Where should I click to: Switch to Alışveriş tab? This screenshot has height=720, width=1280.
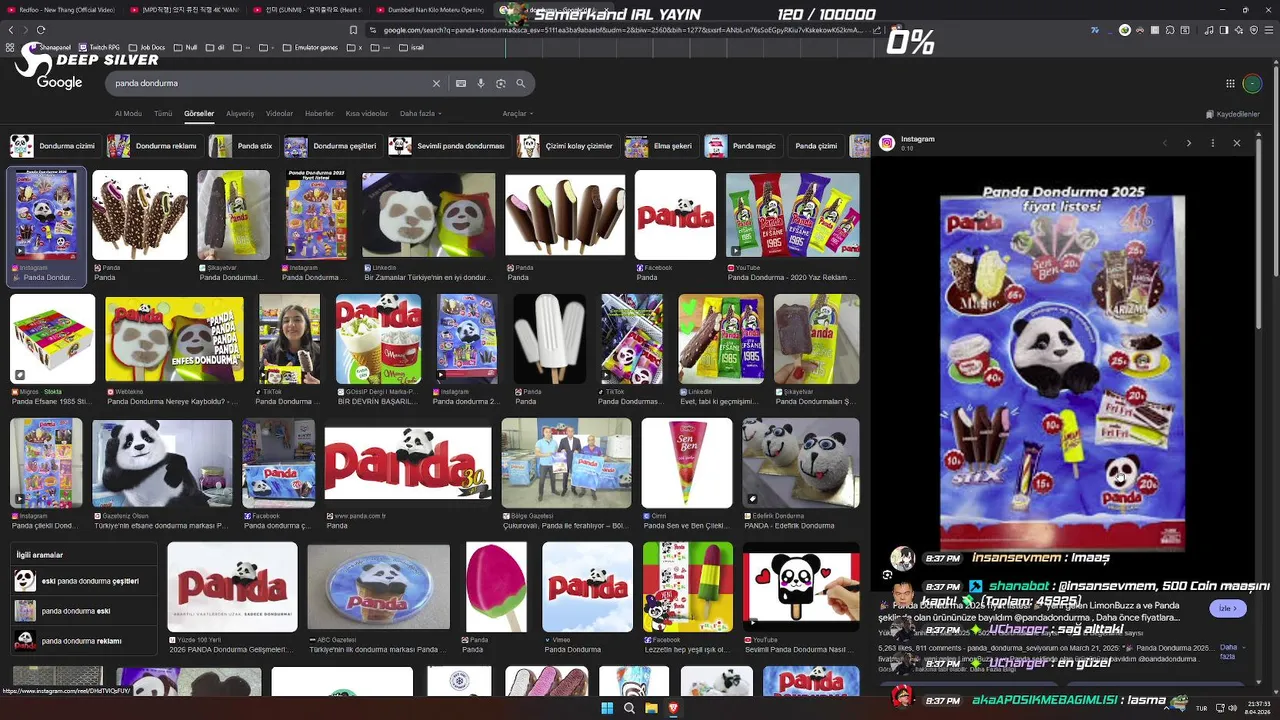click(x=240, y=114)
